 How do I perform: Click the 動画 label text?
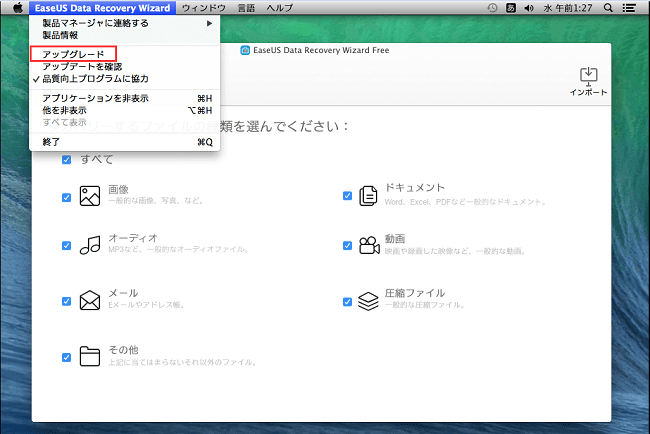pos(395,238)
